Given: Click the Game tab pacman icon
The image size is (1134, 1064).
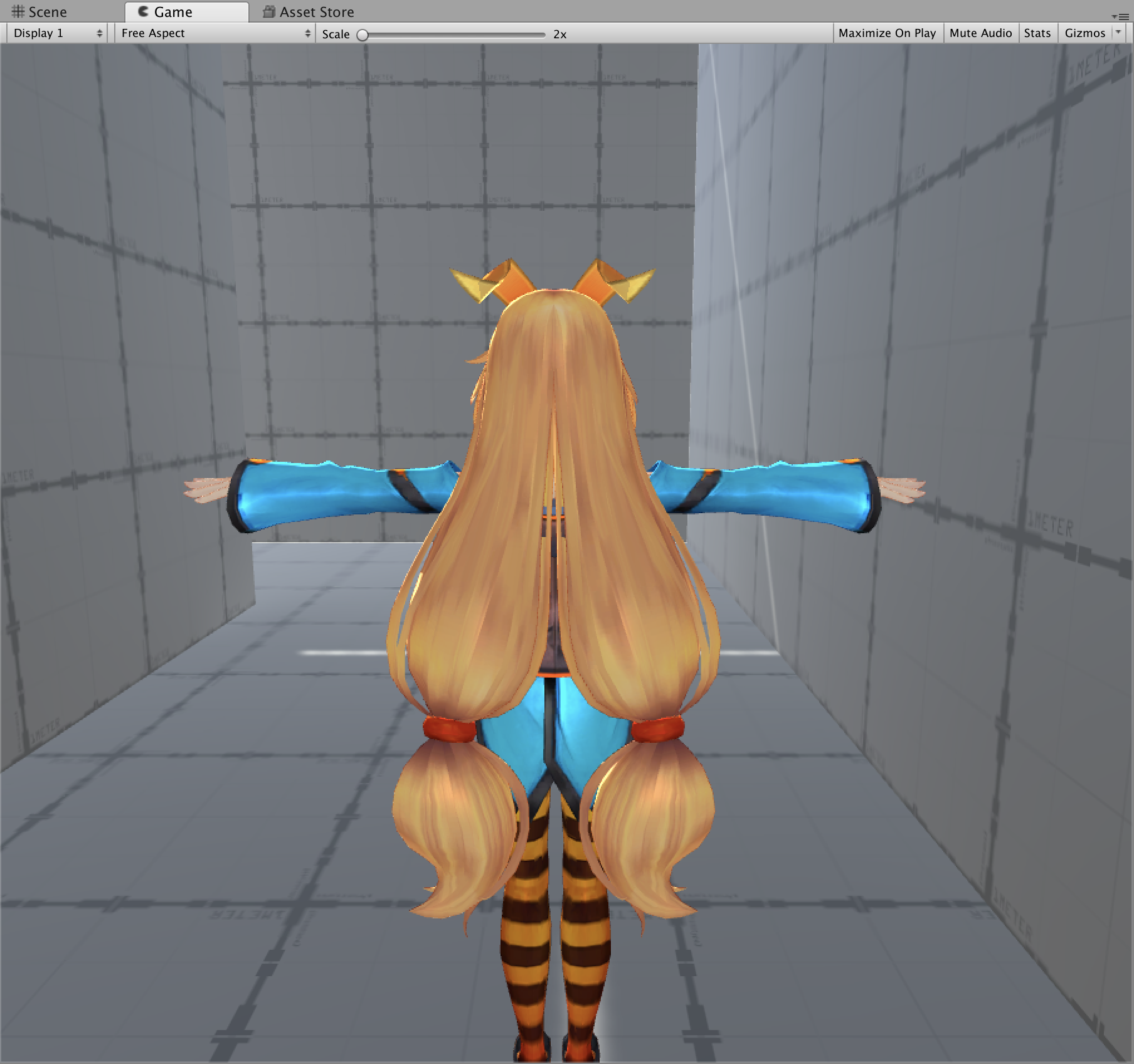Looking at the screenshot, I should [143, 11].
